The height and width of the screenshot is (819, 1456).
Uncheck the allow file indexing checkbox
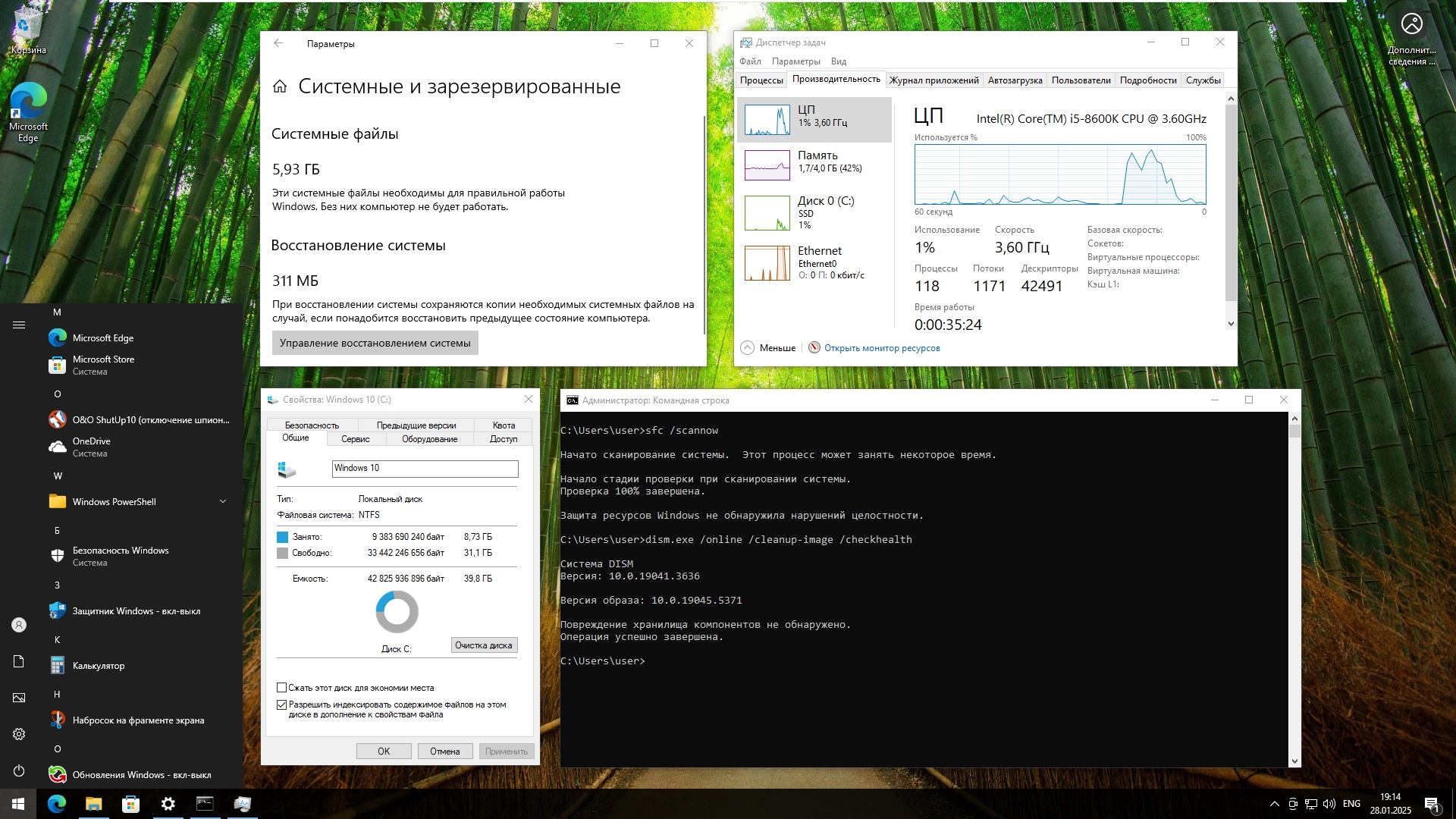(282, 704)
